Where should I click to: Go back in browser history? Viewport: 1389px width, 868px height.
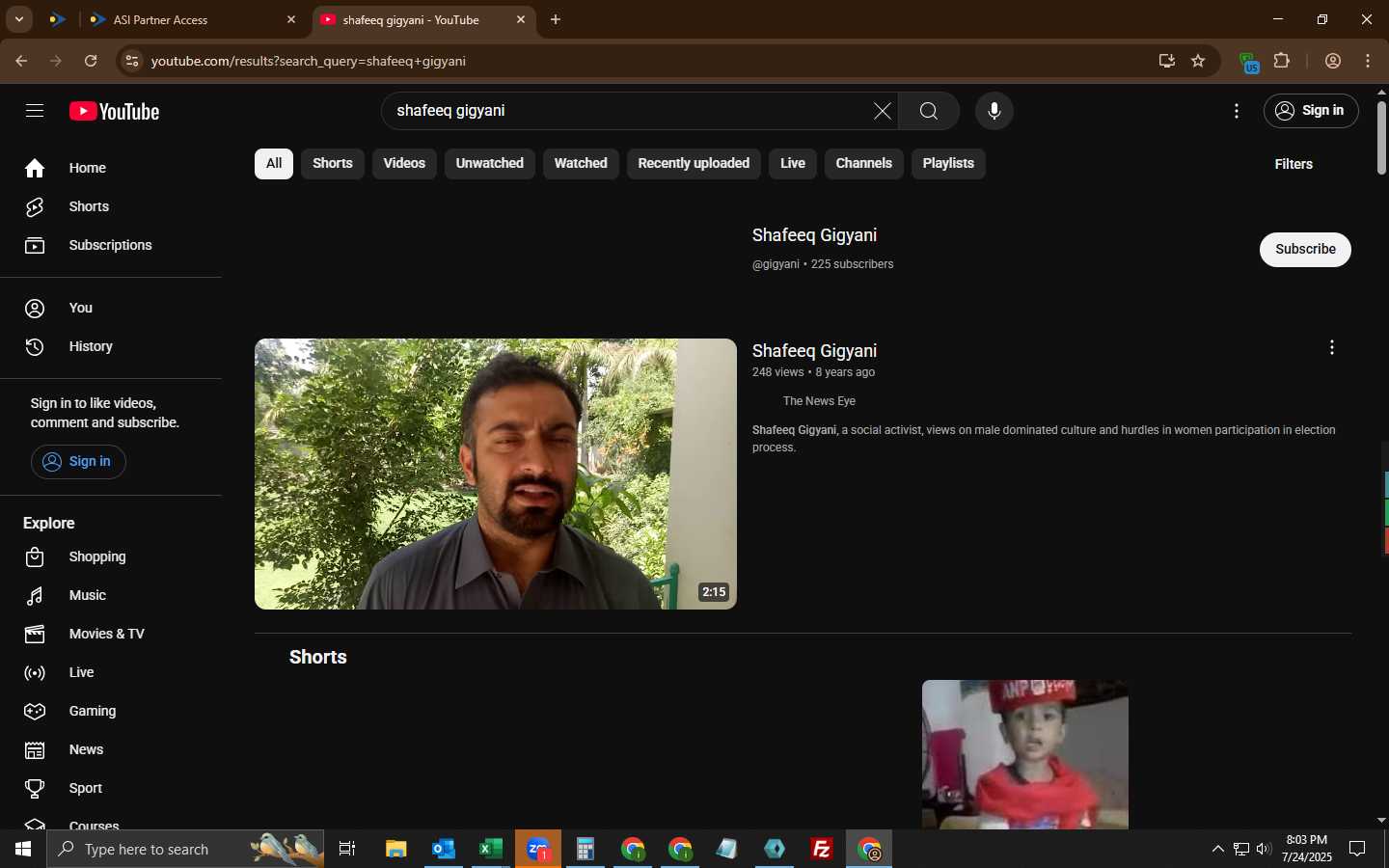click(x=21, y=61)
